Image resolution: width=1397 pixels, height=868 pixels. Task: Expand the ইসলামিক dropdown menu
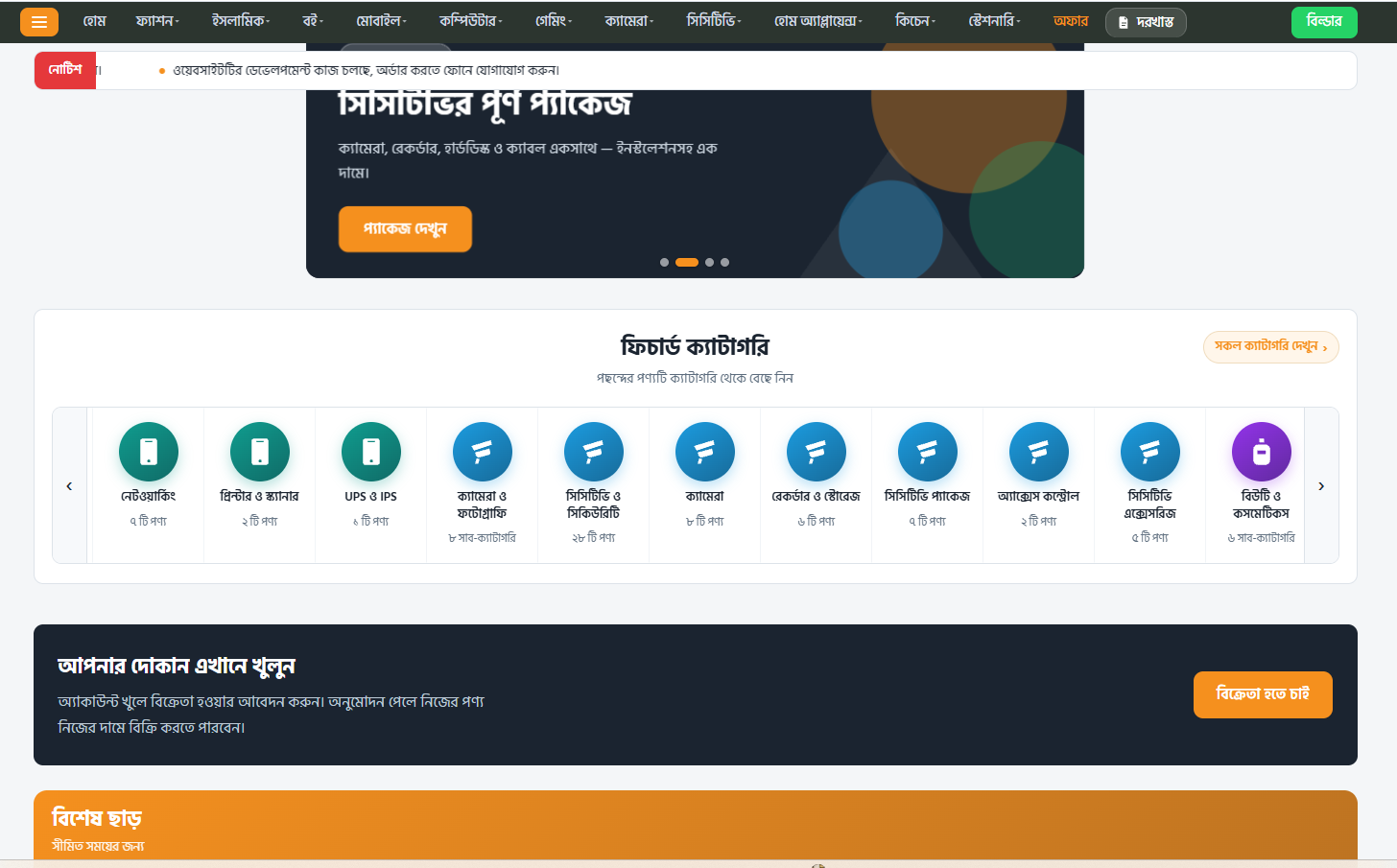241,21
